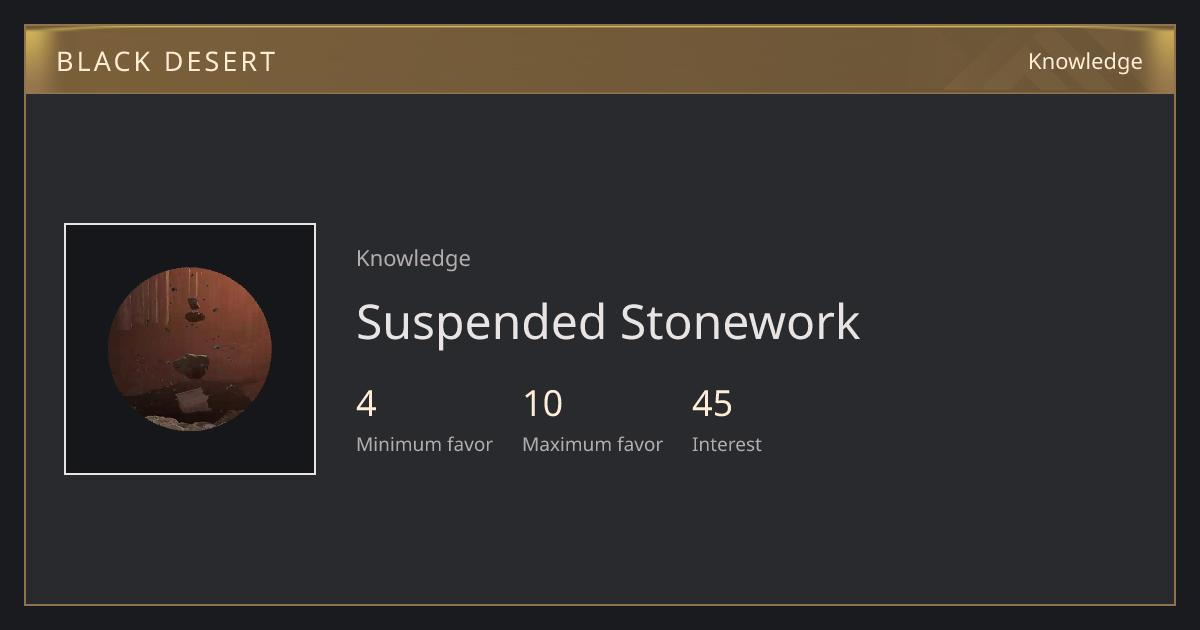Click the minimum favor value 4
This screenshot has height=630, width=1200.
(366, 404)
